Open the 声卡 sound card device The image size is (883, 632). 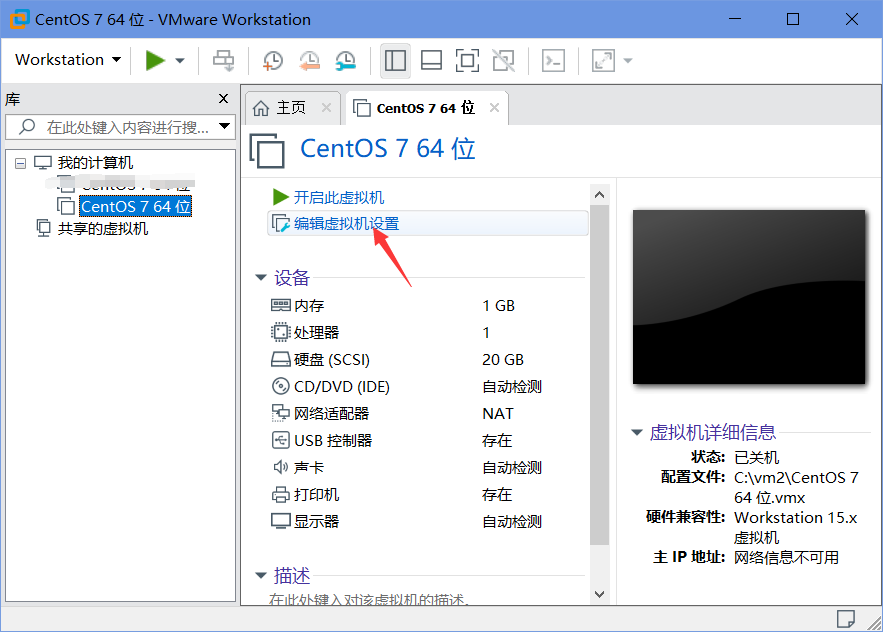pos(309,468)
